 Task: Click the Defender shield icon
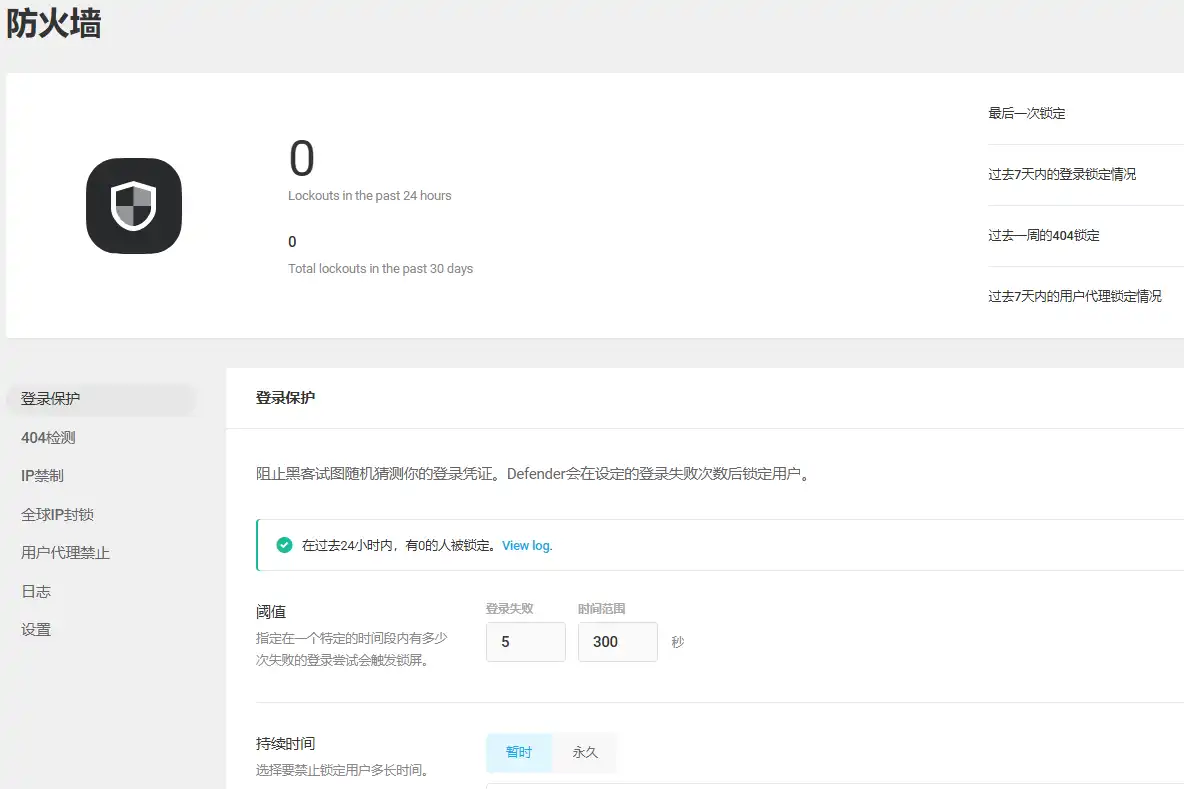click(x=134, y=205)
